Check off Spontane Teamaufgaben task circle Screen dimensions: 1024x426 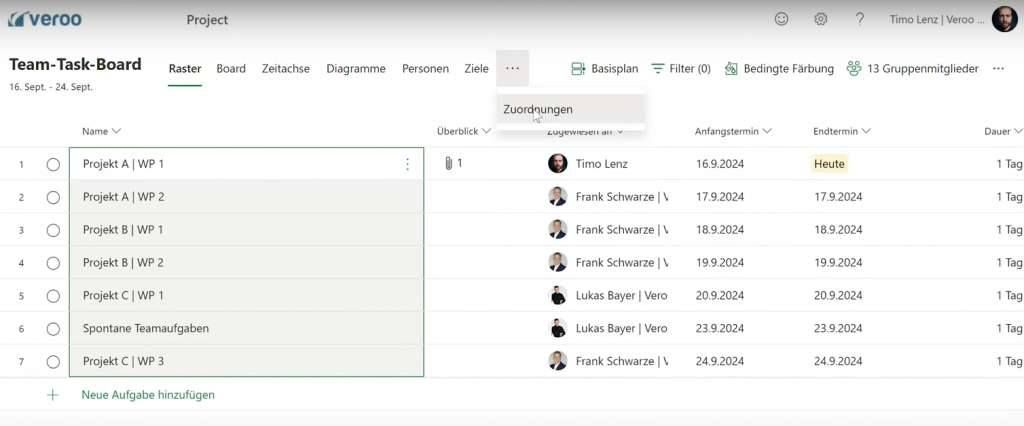click(x=53, y=329)
